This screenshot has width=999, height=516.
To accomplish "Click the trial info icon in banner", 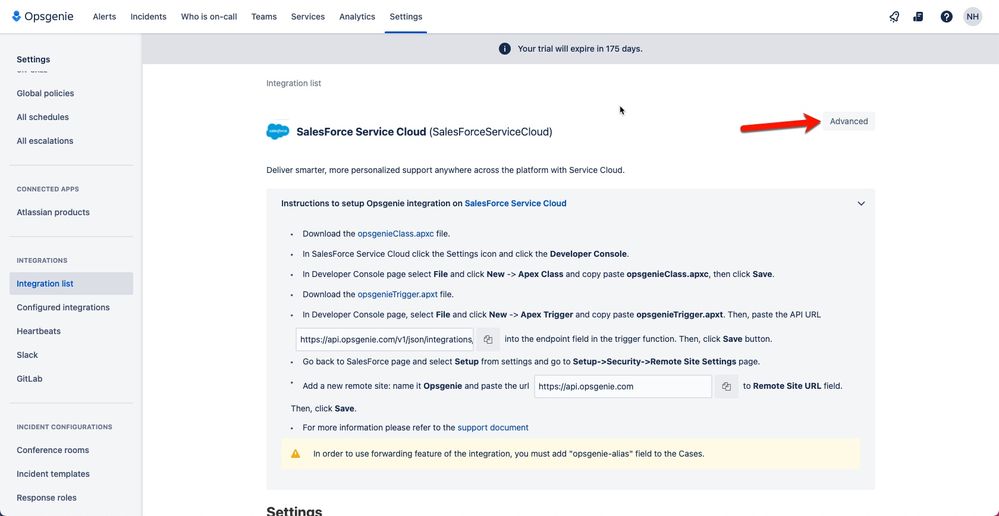I will tap(505, 48).
